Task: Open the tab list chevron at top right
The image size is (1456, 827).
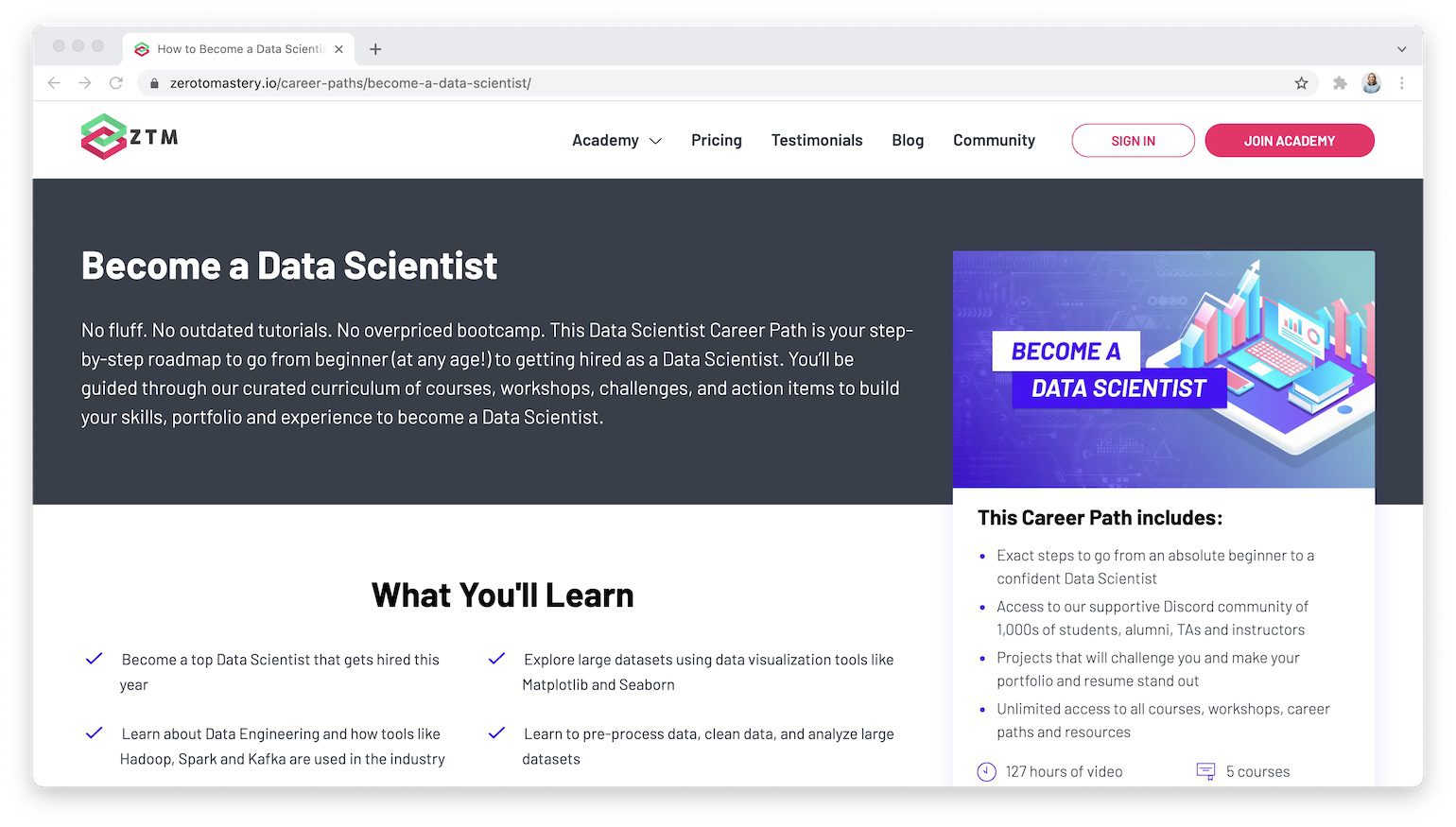Action: click(x=1400, y=48)
